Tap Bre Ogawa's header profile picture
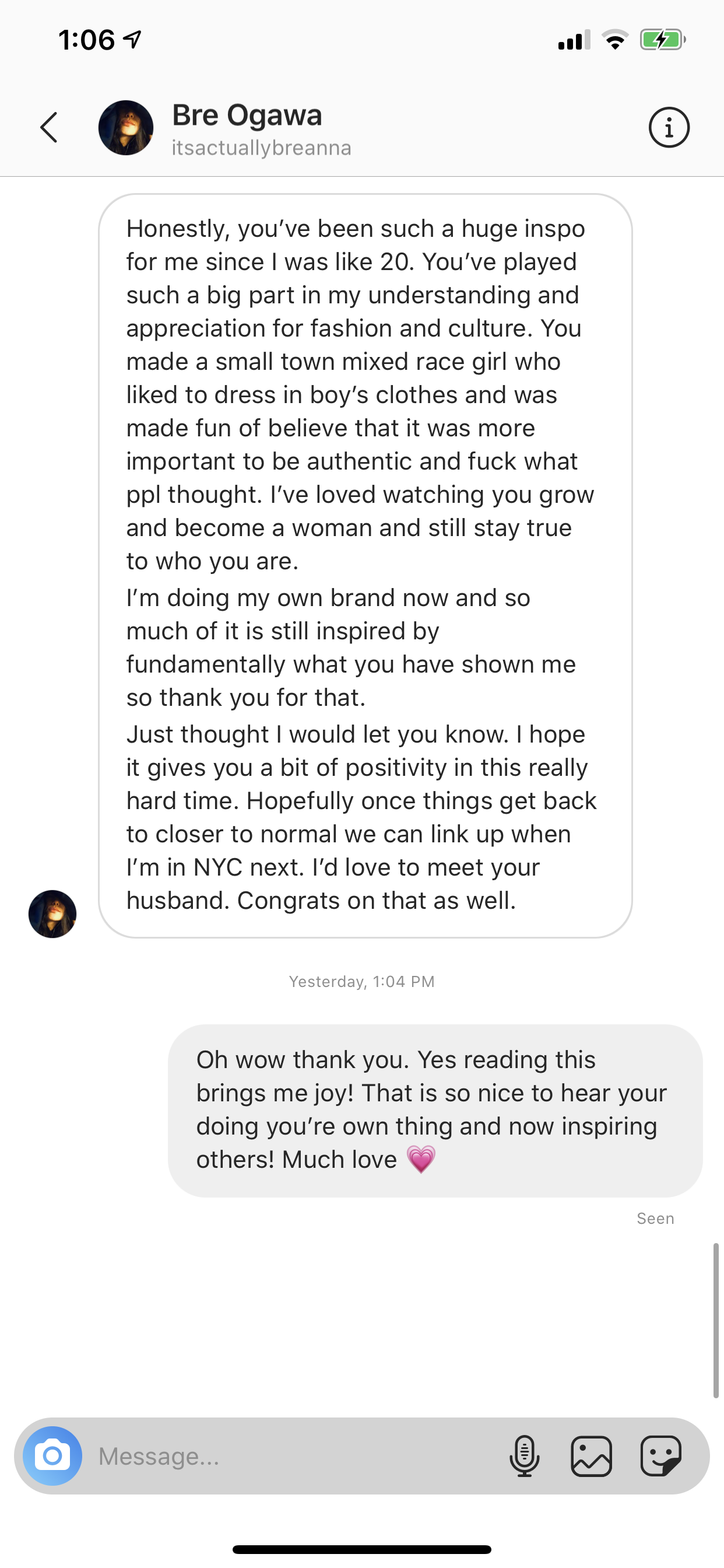Image resolution: width=724 pixels, height=1568 pixels. 126,128
